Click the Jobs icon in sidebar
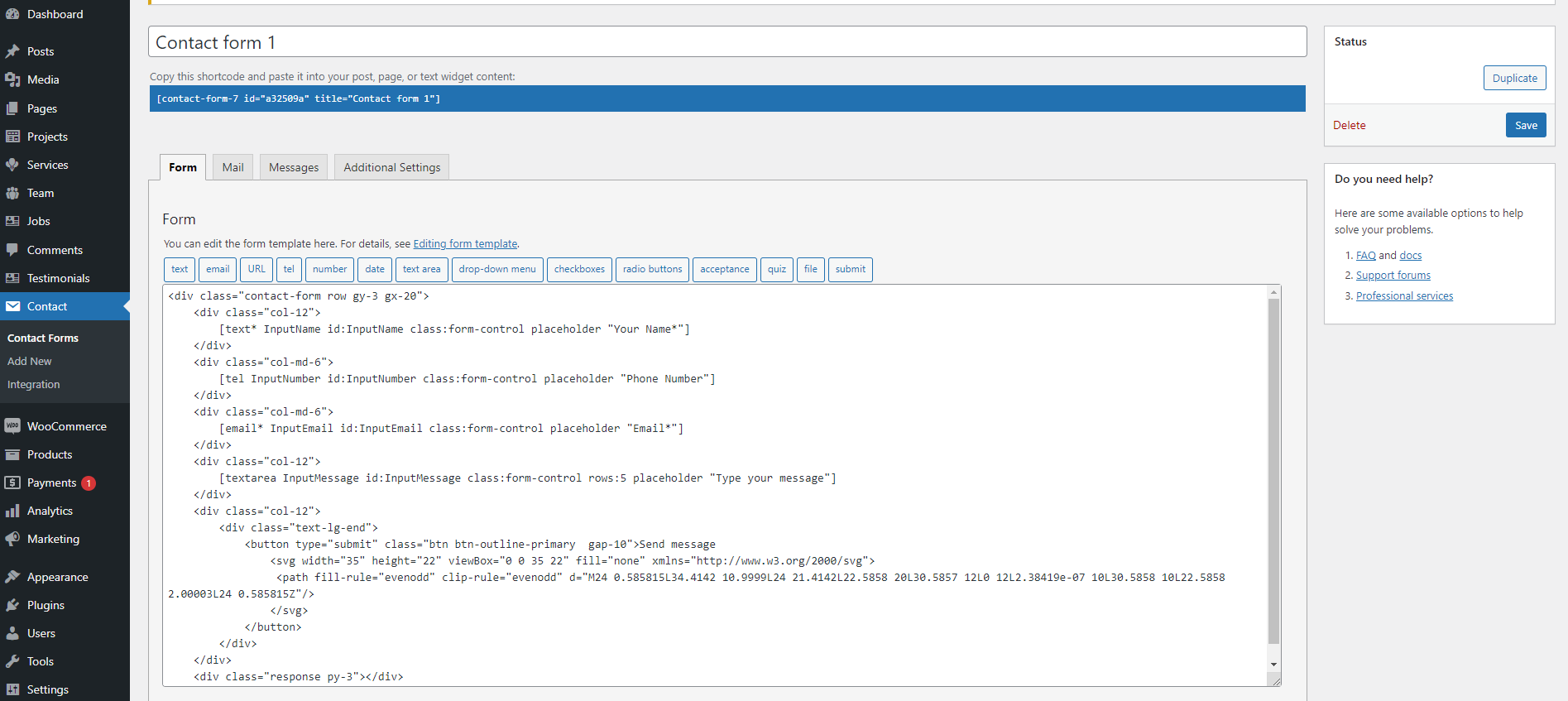The image size is (1568, 701). [12, 221]
